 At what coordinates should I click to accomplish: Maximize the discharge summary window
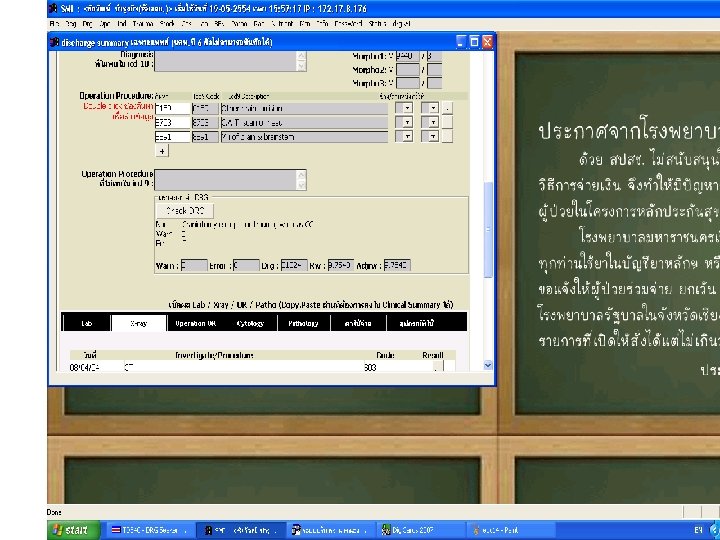(x=474, y=42)
